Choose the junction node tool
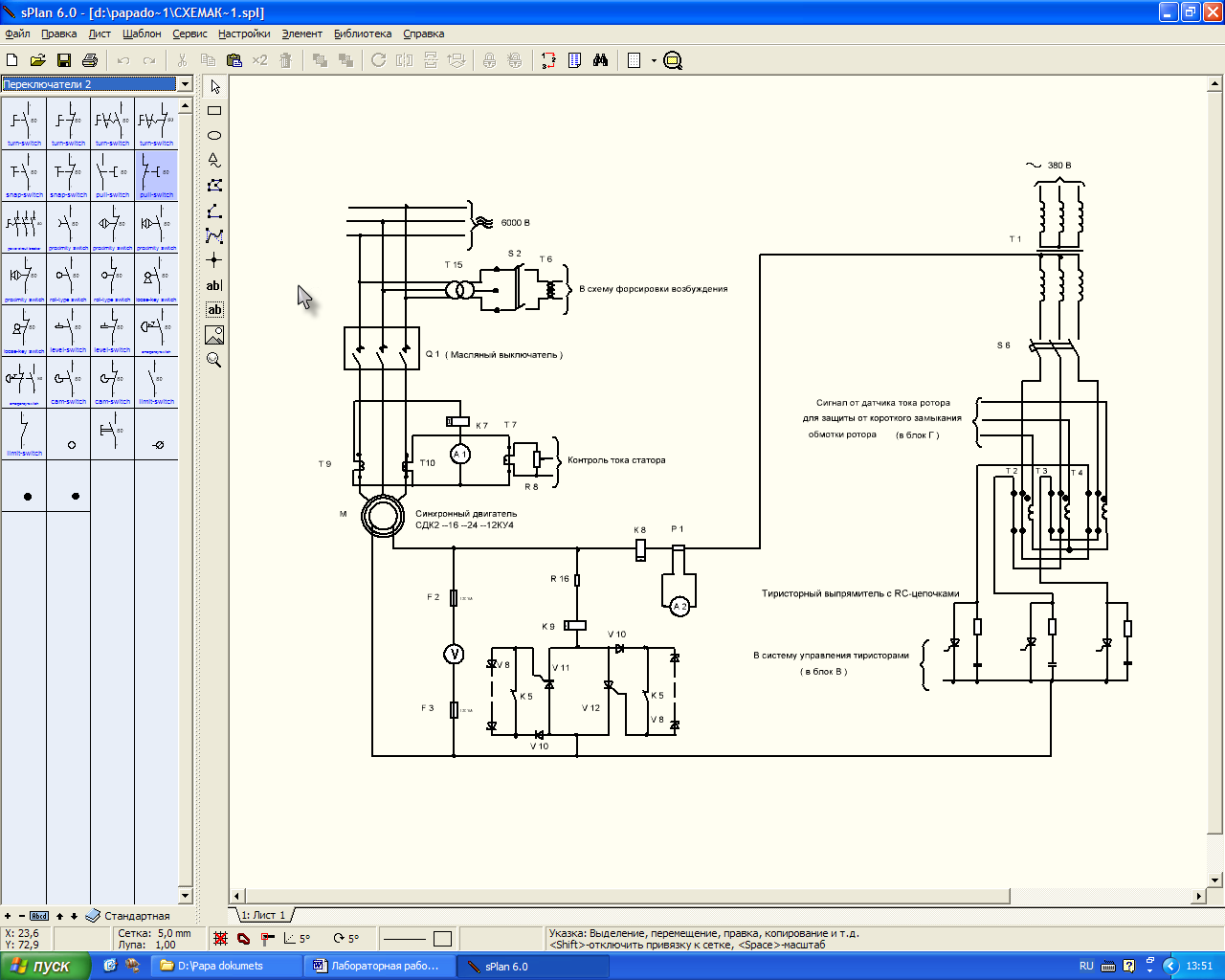This screenshot has width=1225, height=980. 214,260
